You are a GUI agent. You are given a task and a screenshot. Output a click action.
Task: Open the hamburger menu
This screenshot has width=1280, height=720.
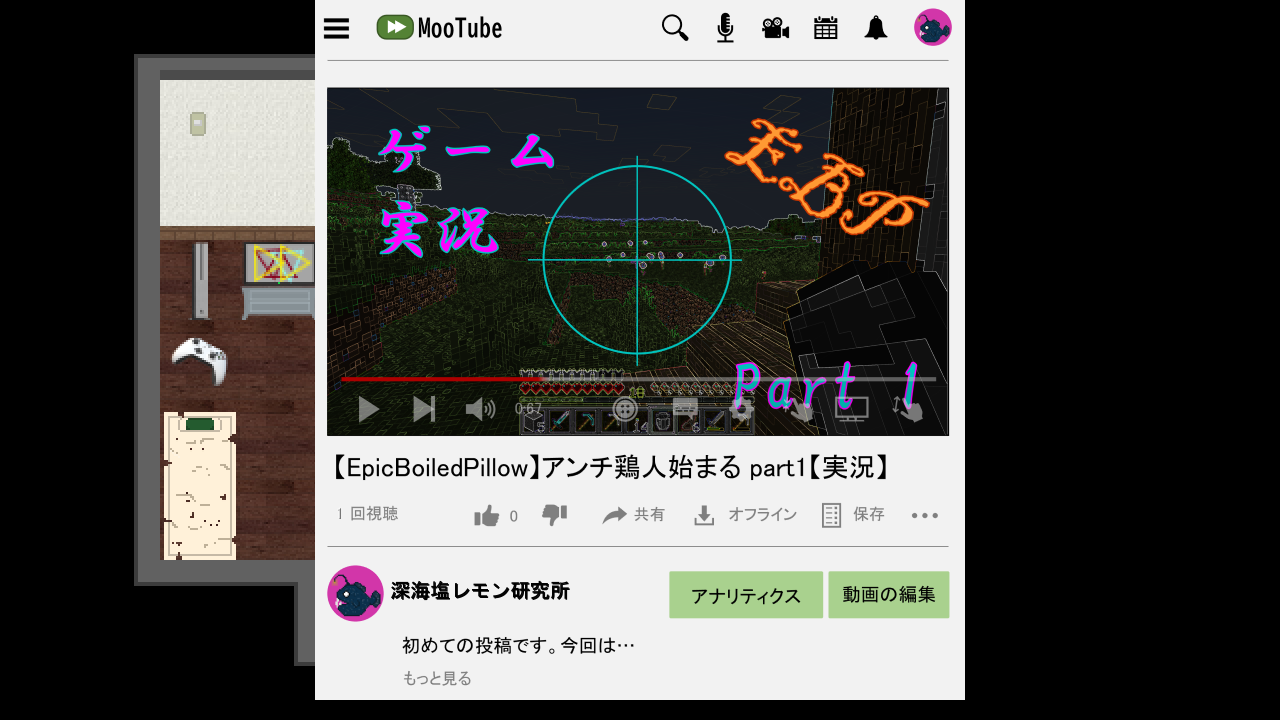(337, 28)
